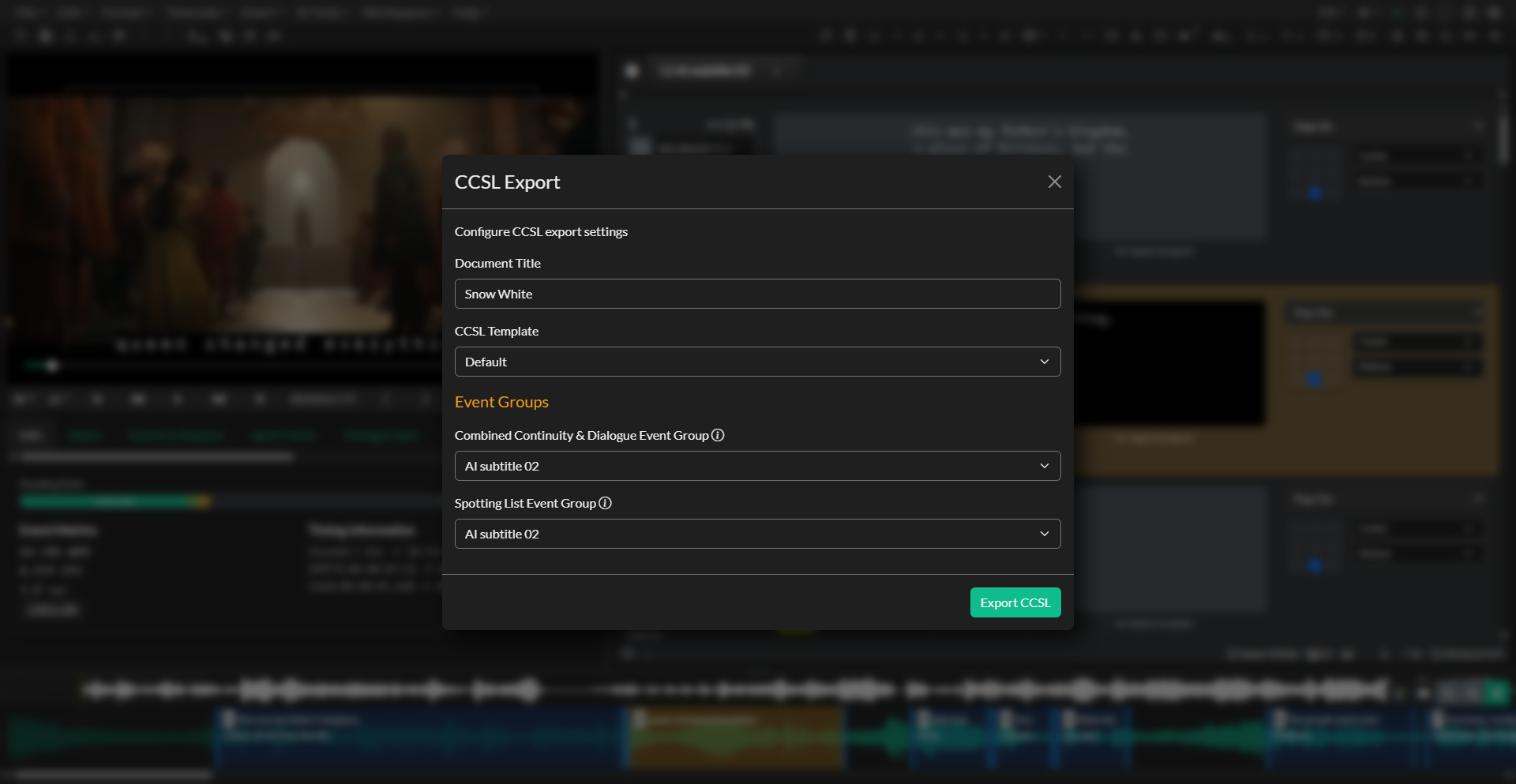Open the Combined Continuity & Dialogue Event Group dropdown
The height and width of the screenshot is (784, 1516).
click(757, 466)
